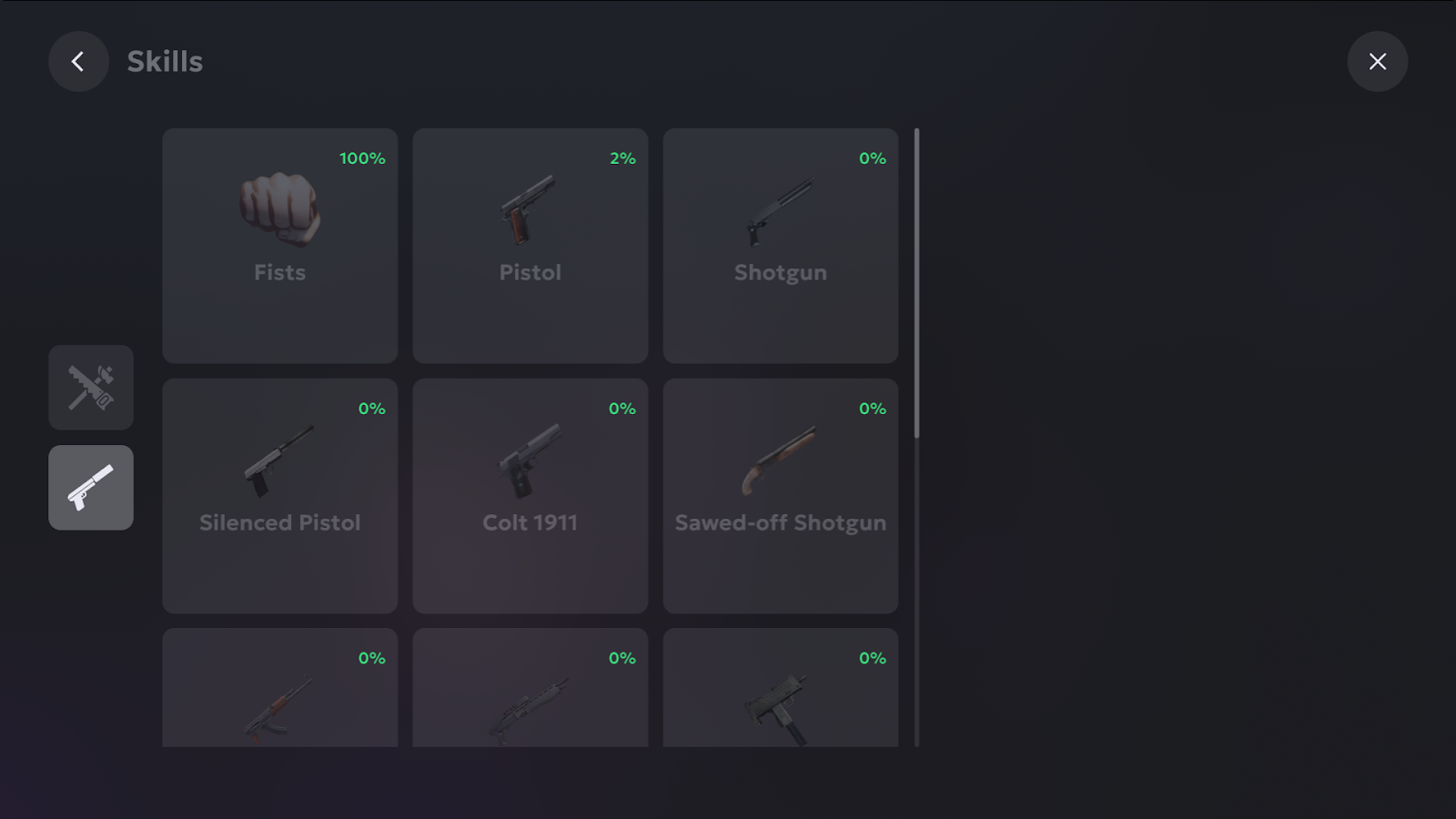The height and width of the screenshot is (819, 1456).
Task: Open the Pistol skill card
Action: [531, 246]
